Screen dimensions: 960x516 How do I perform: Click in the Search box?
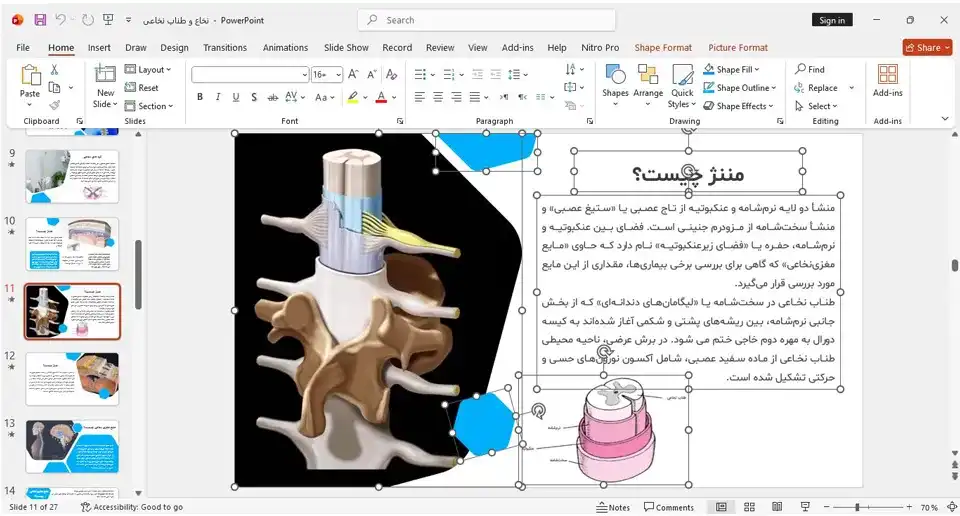[x=486, y=20]
